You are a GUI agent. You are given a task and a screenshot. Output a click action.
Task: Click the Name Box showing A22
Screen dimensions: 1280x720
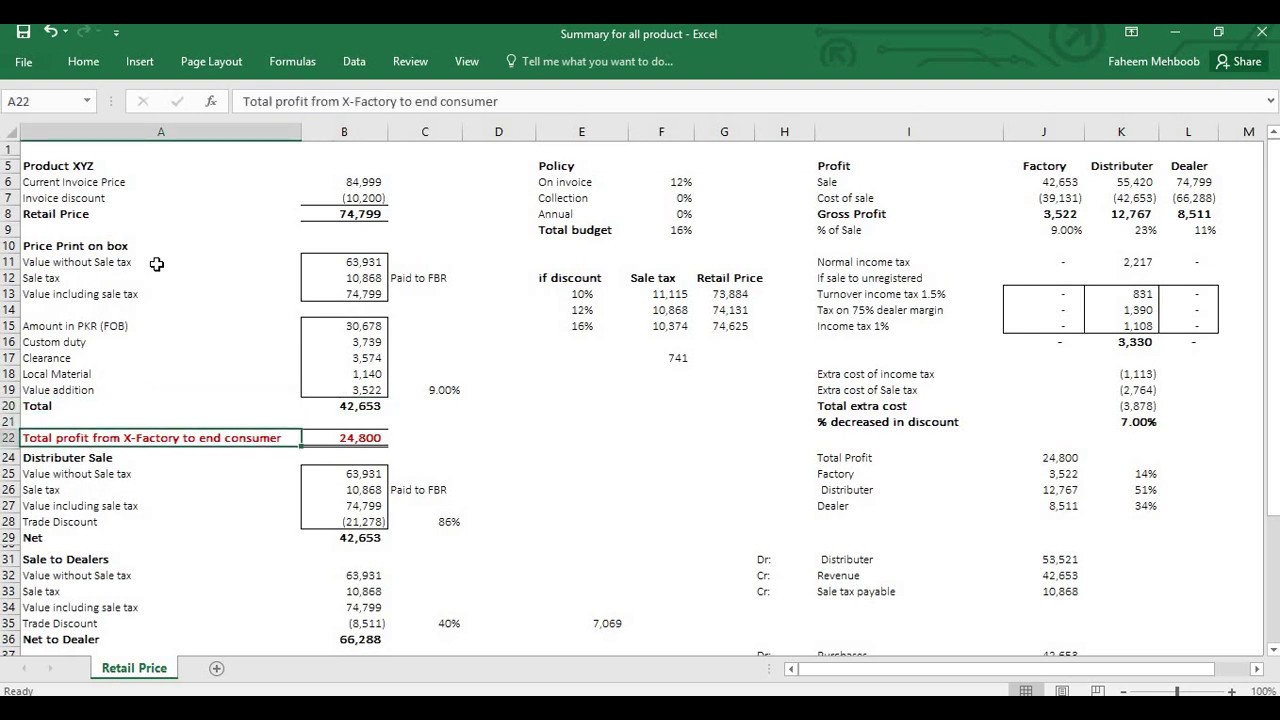coord(40,101)
